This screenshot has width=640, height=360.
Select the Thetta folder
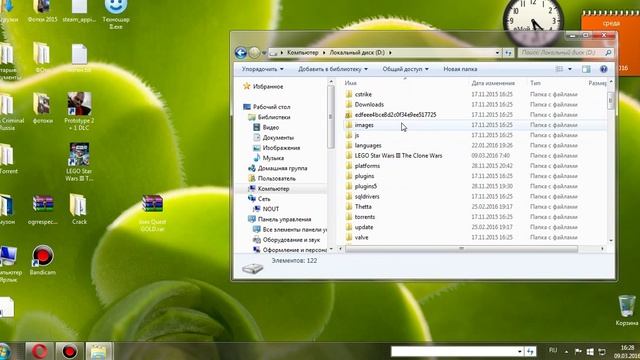click(363, 207)
